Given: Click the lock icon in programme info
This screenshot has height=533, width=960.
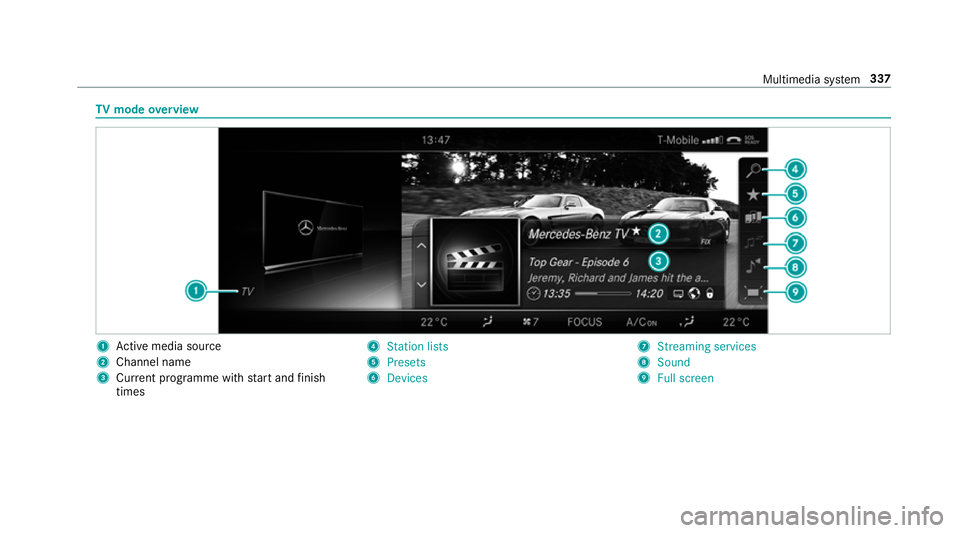Looking at the screenshot, I should click(x=710, y=294).
